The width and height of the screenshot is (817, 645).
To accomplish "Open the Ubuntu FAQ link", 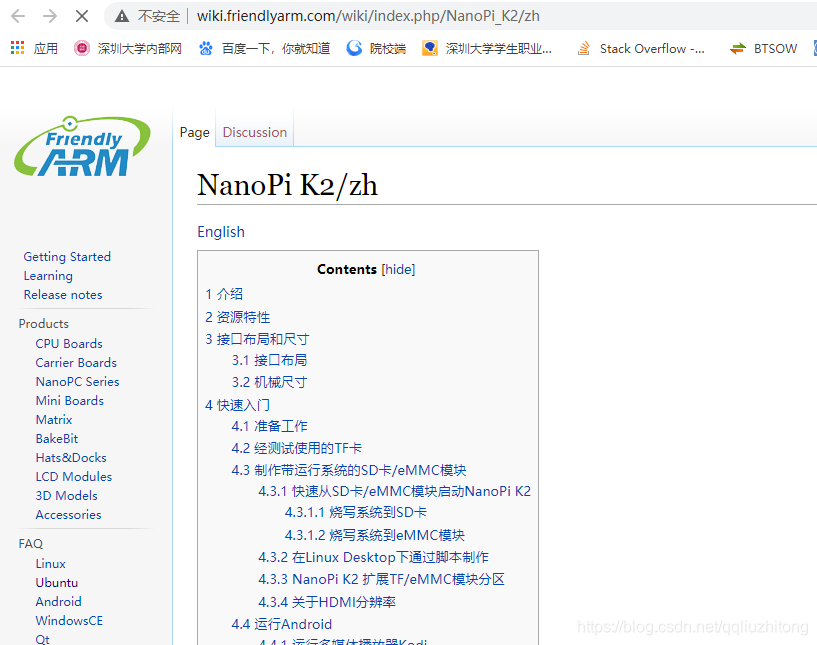I will click(x=57, y=582).
